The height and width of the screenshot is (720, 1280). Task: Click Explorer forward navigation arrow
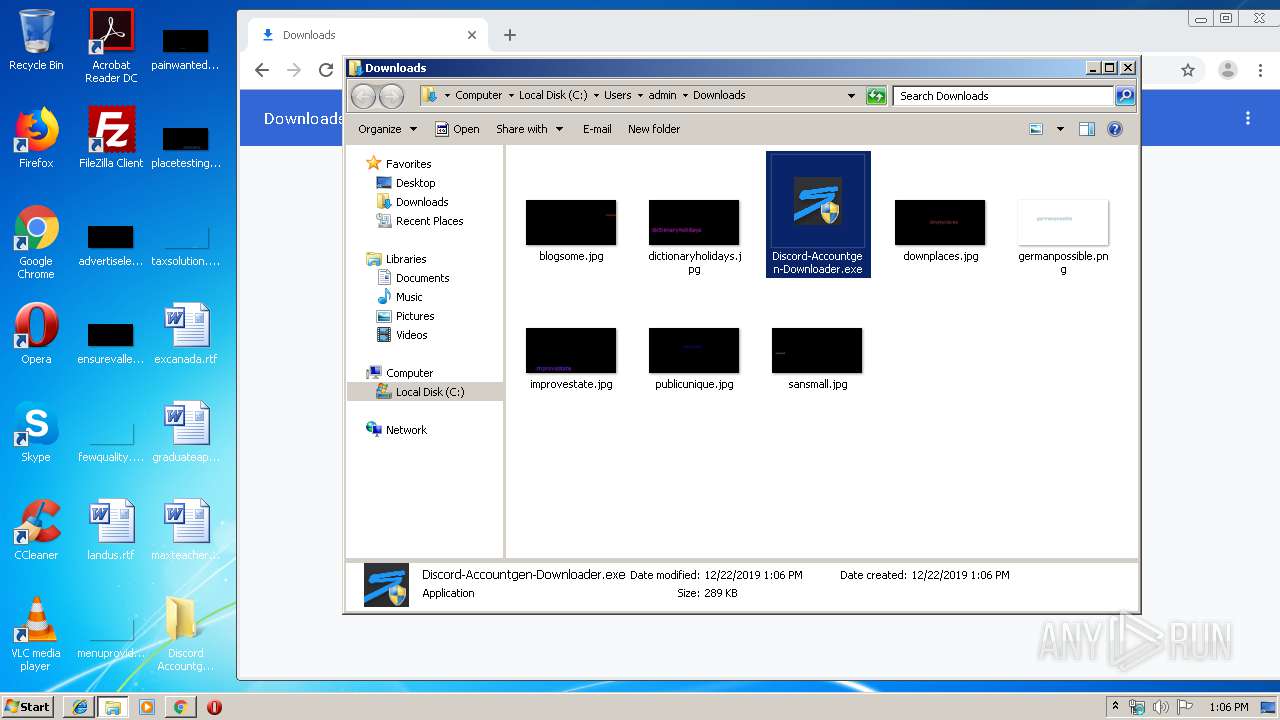click(x=391, y=96)
